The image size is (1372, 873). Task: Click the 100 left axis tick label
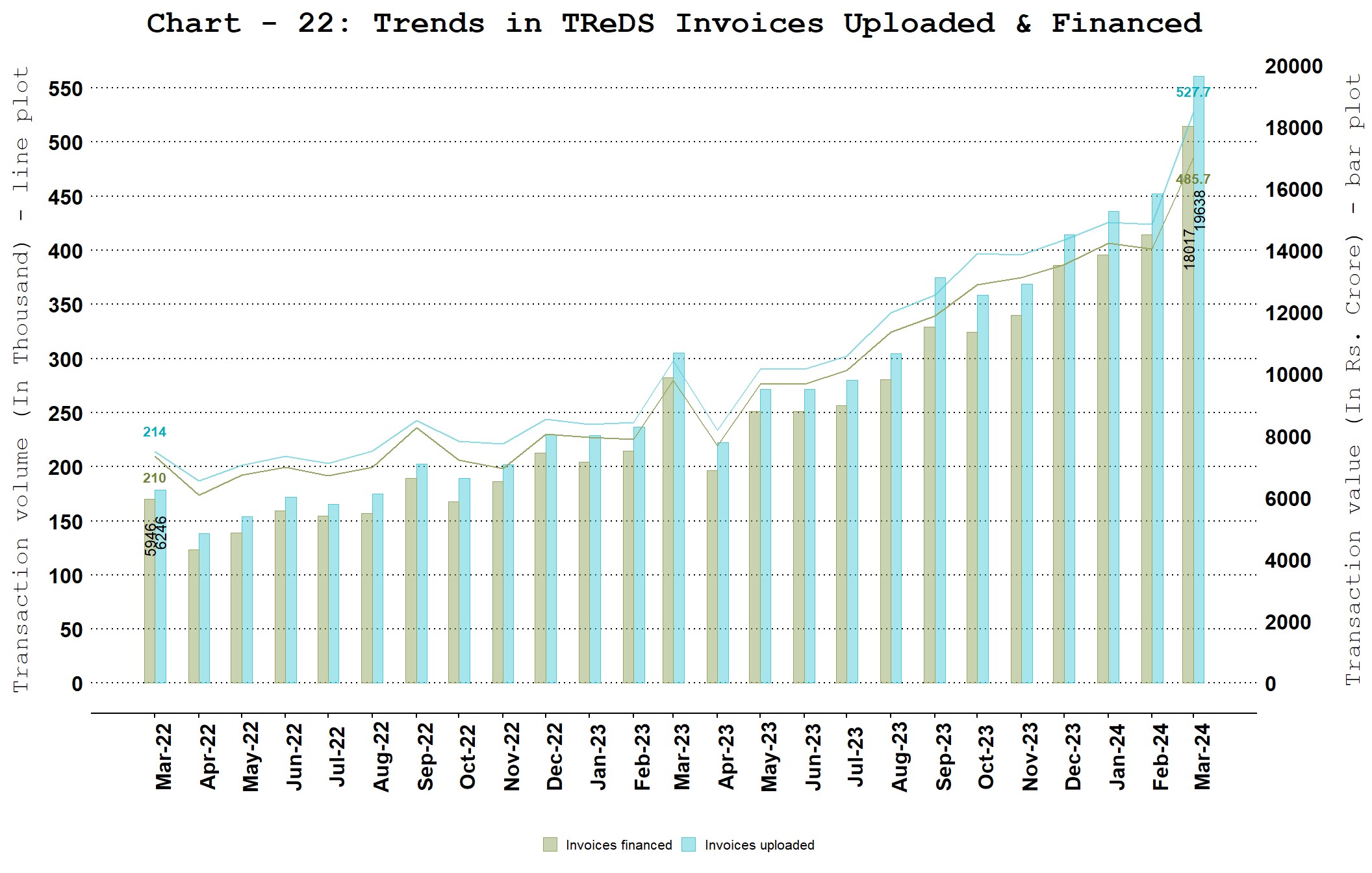[66, 576]
